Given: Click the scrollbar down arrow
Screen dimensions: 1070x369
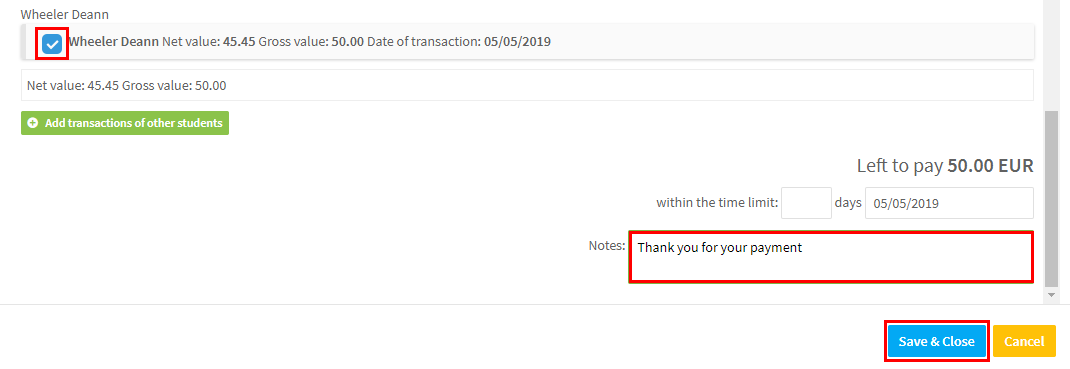Looking at the screenshot, I should click(x=1051, y=295).
